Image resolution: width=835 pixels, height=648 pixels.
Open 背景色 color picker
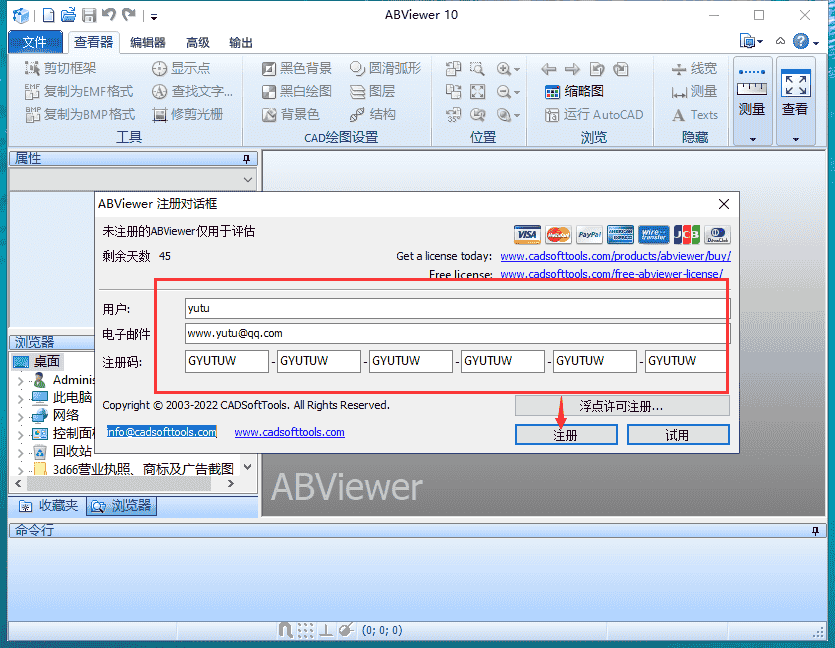pos(291,114)
